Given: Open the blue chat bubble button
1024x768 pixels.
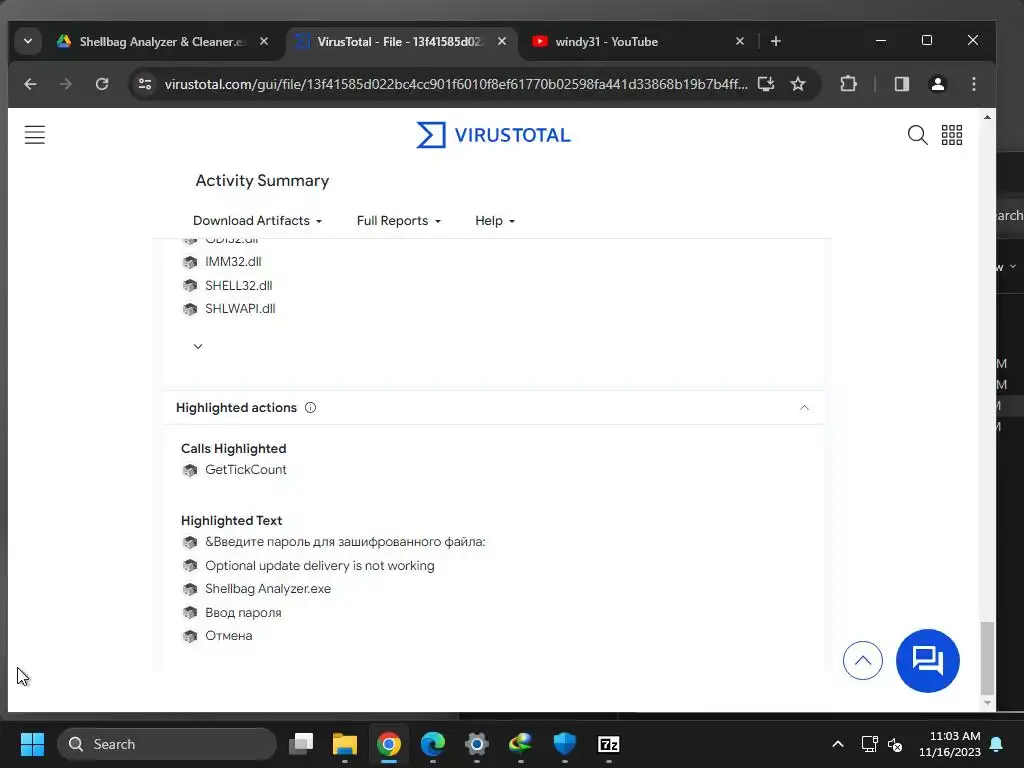Looking at the screenshot, I should [x=927, y=660].
